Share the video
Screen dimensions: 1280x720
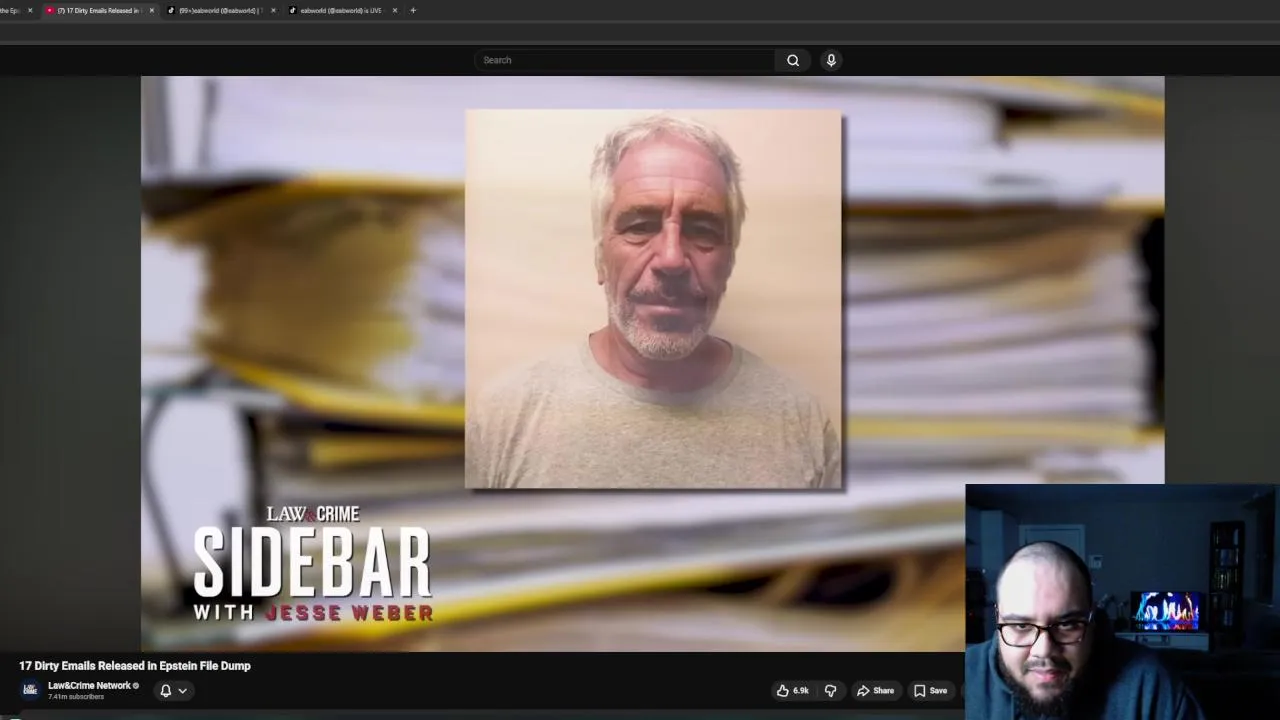coord(875,690)
